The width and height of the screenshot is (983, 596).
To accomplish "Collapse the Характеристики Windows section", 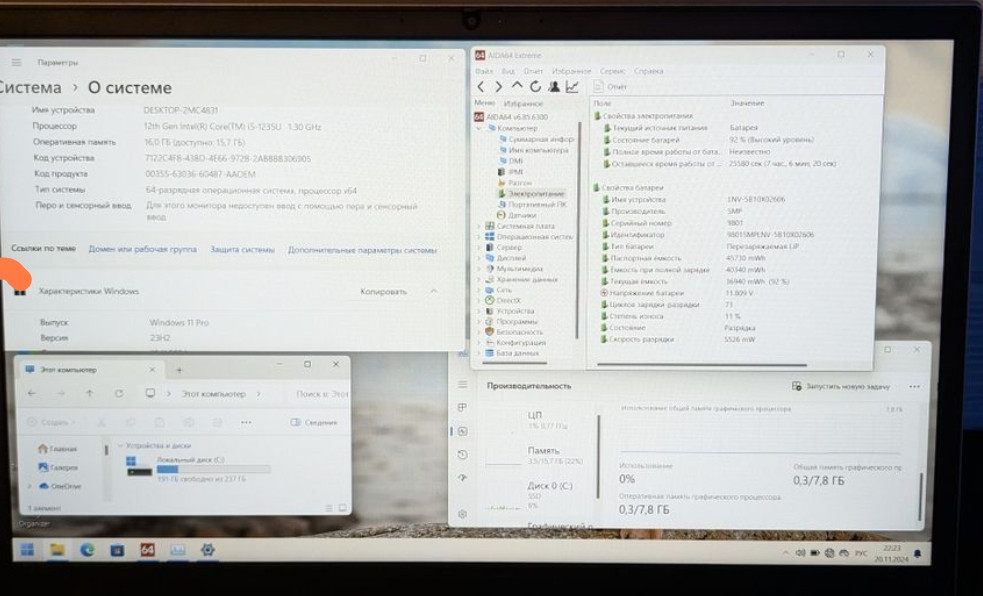I will click(x=433, y=291).
